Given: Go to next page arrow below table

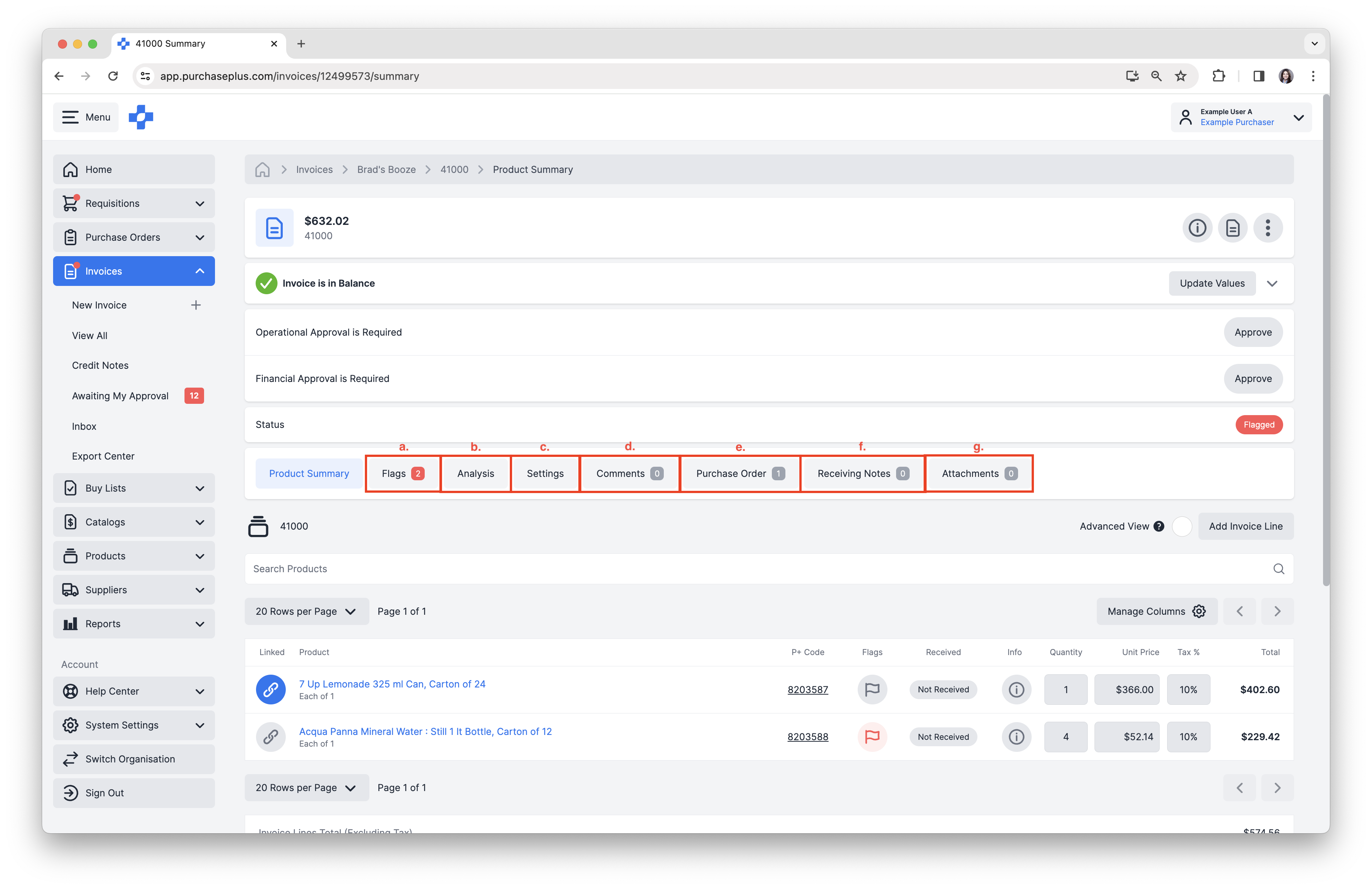Looking at the screenshot, I should (x=1277, y=788).
